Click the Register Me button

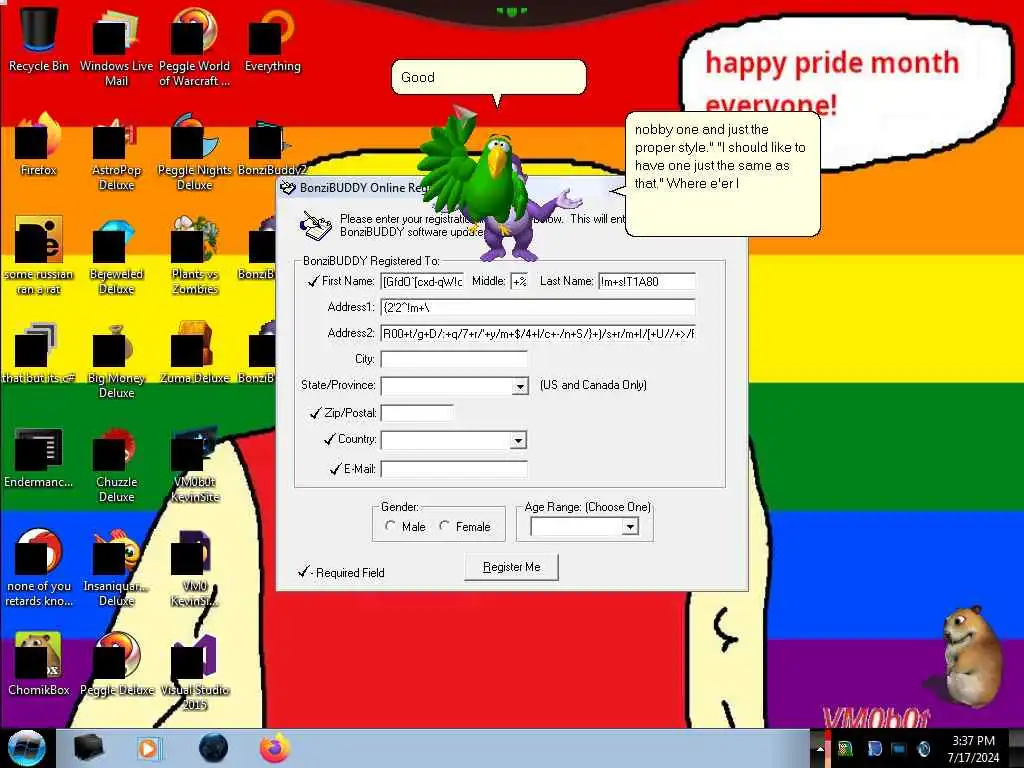click(x=511, y=567)
